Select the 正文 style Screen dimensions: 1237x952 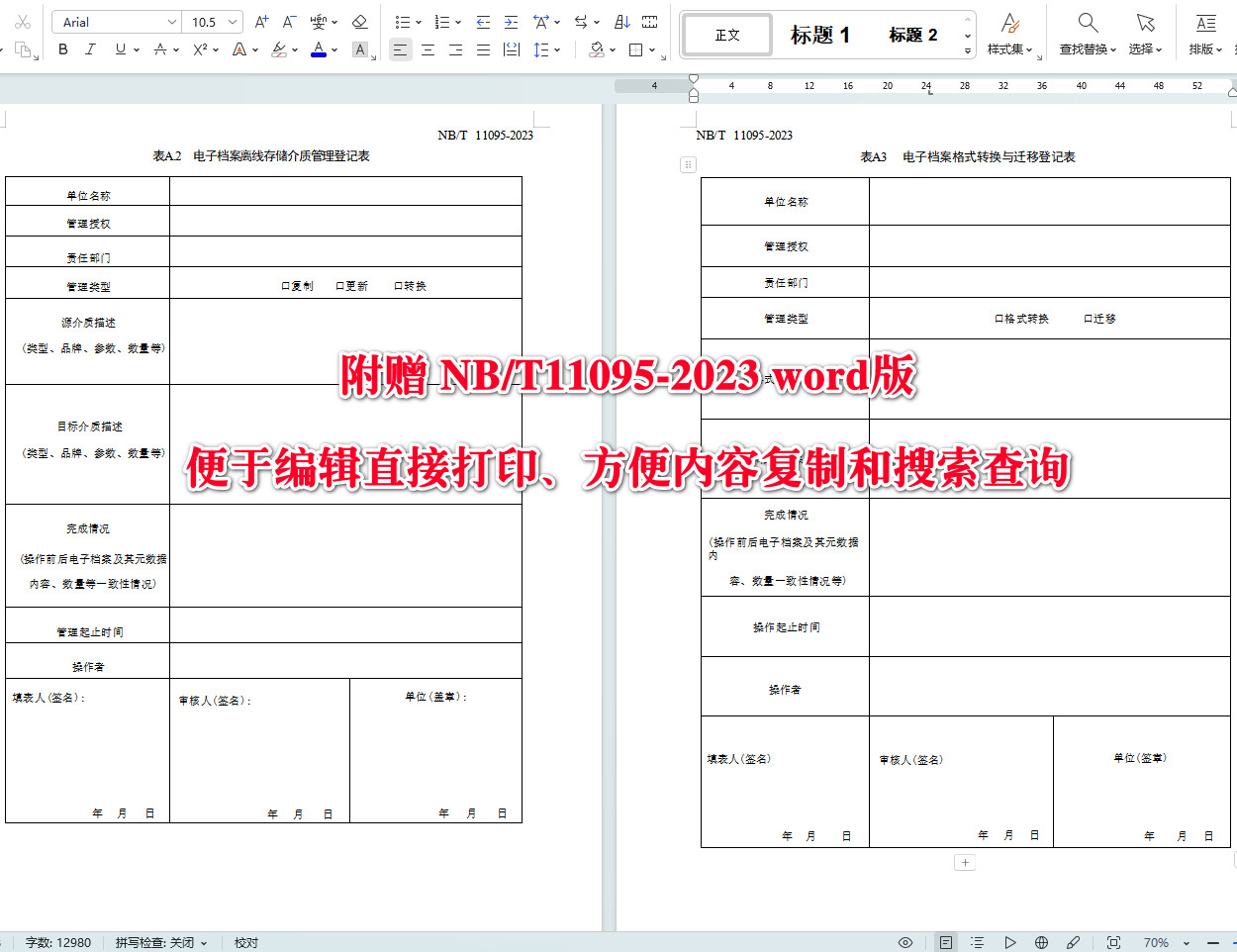726,34
